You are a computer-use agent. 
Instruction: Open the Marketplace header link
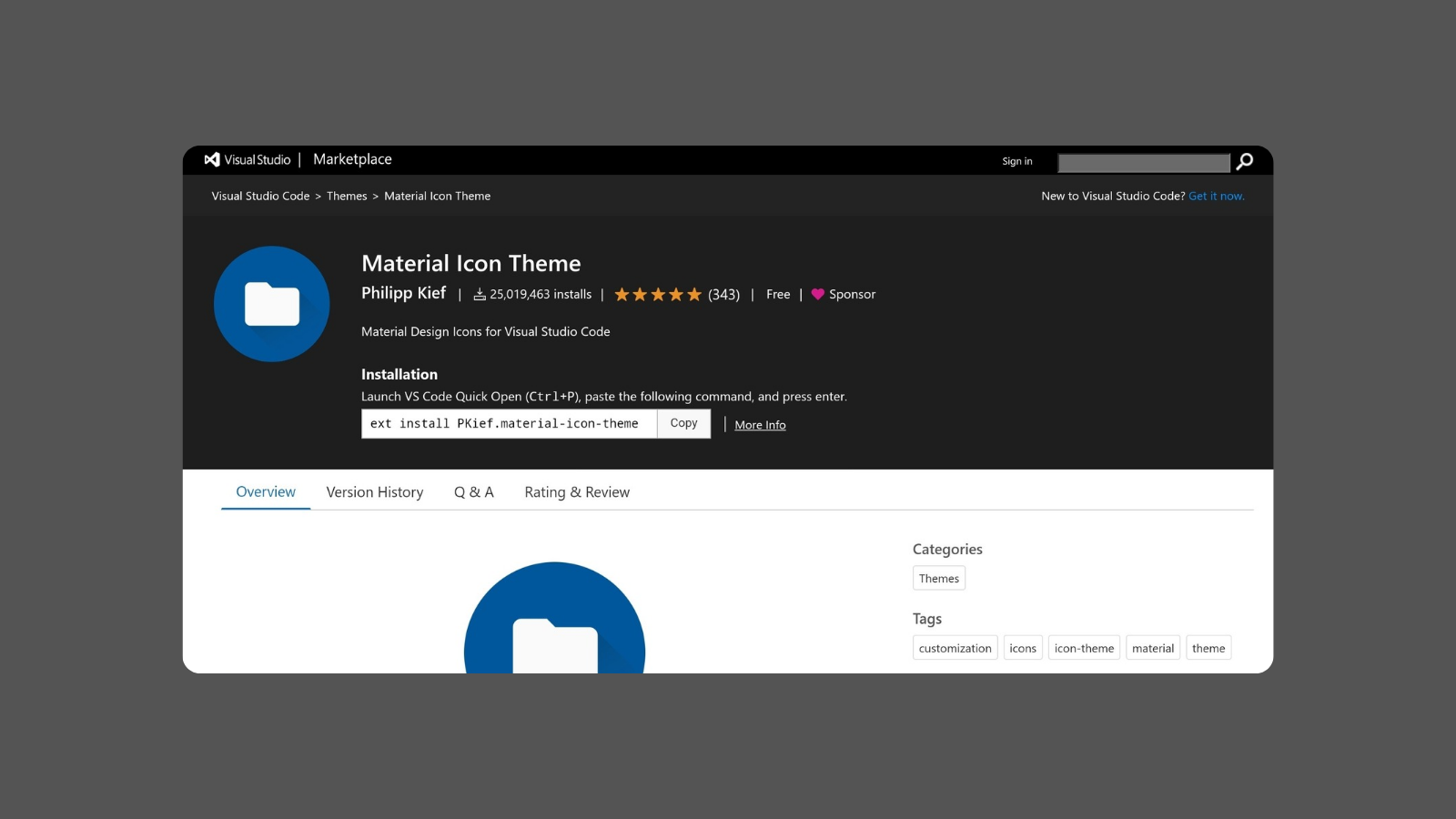pyautogui.click(x=352, y=159)
